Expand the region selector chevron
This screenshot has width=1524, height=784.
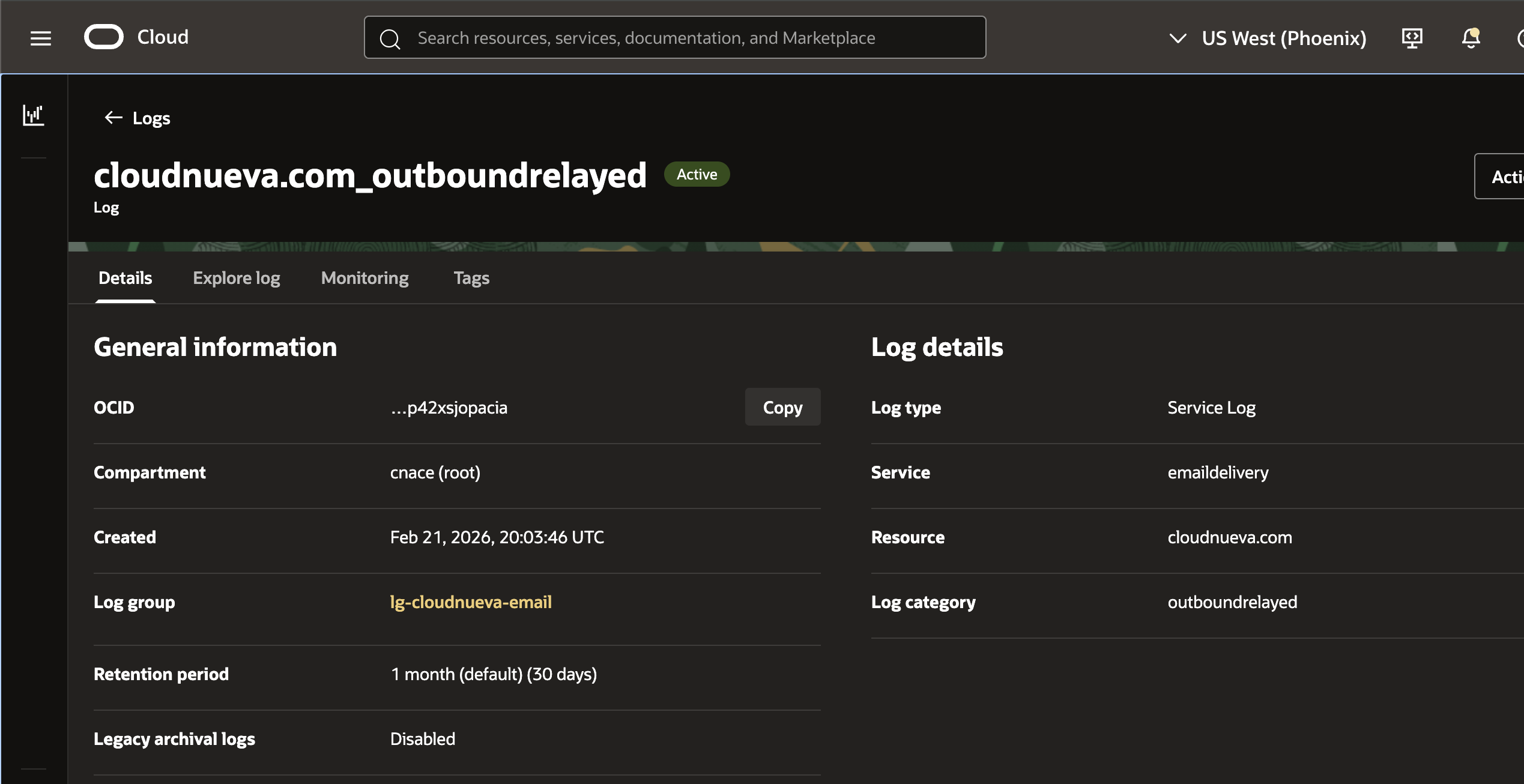click(1178, 38)
